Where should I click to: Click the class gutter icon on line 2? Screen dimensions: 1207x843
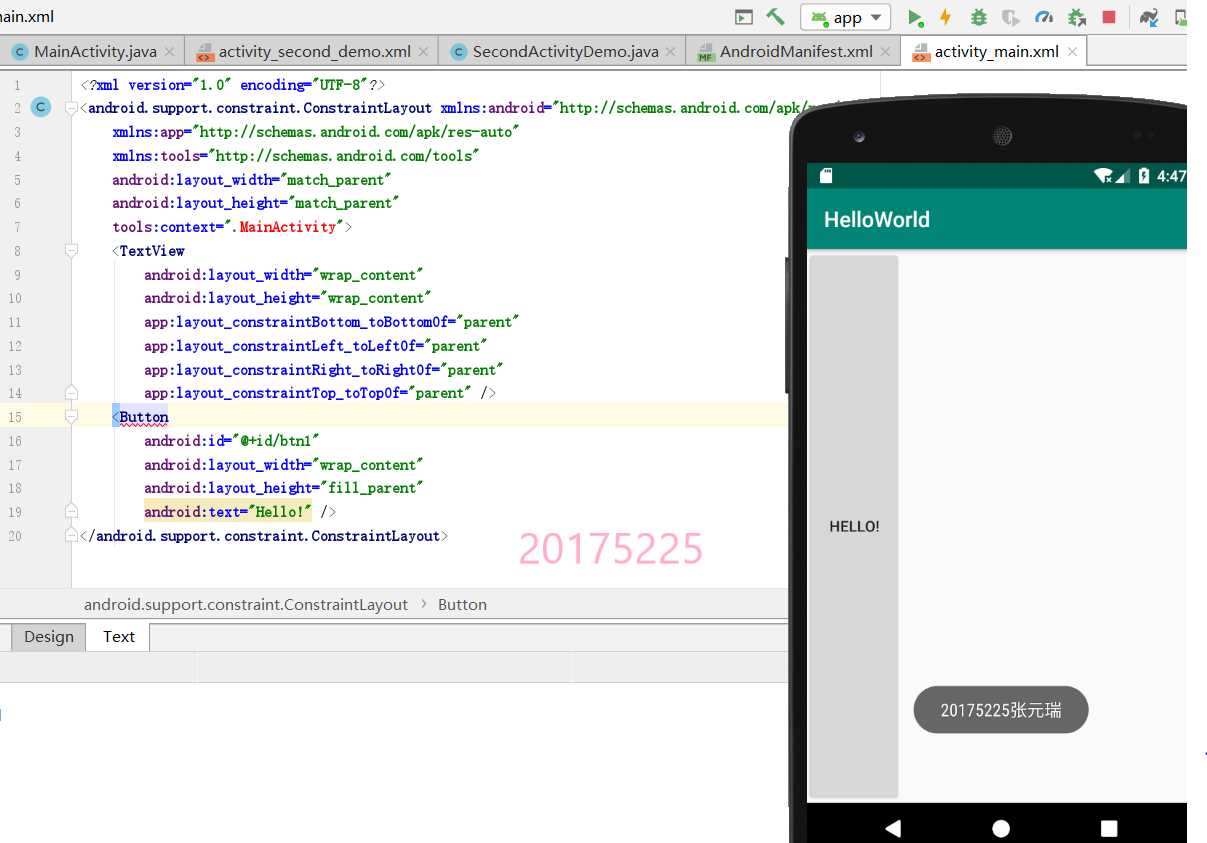(41, 108)
